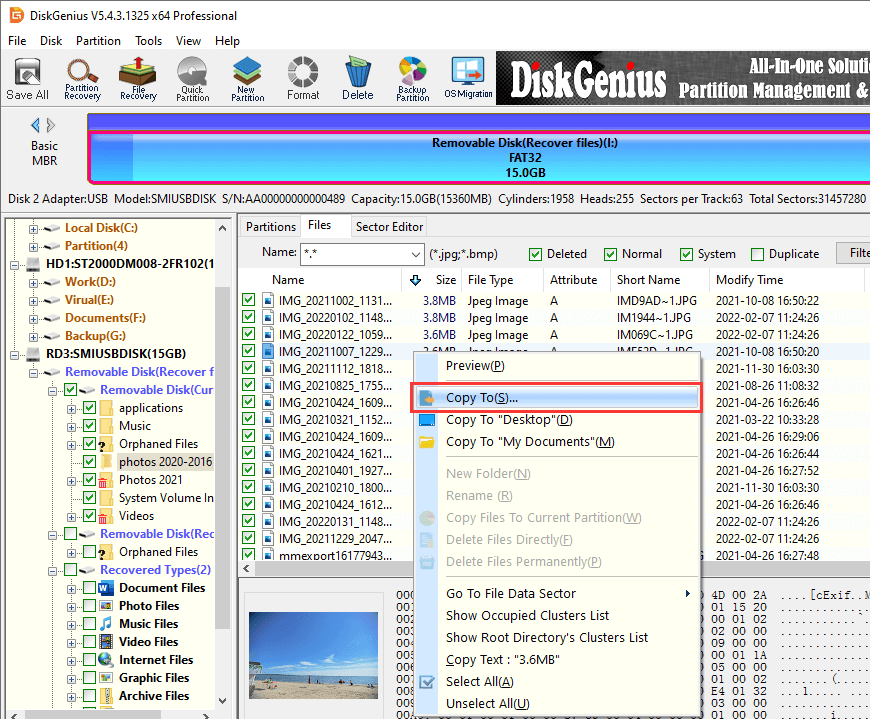Create a New Partition via toolbar
The image size is (870, 719).
point(247,79)
